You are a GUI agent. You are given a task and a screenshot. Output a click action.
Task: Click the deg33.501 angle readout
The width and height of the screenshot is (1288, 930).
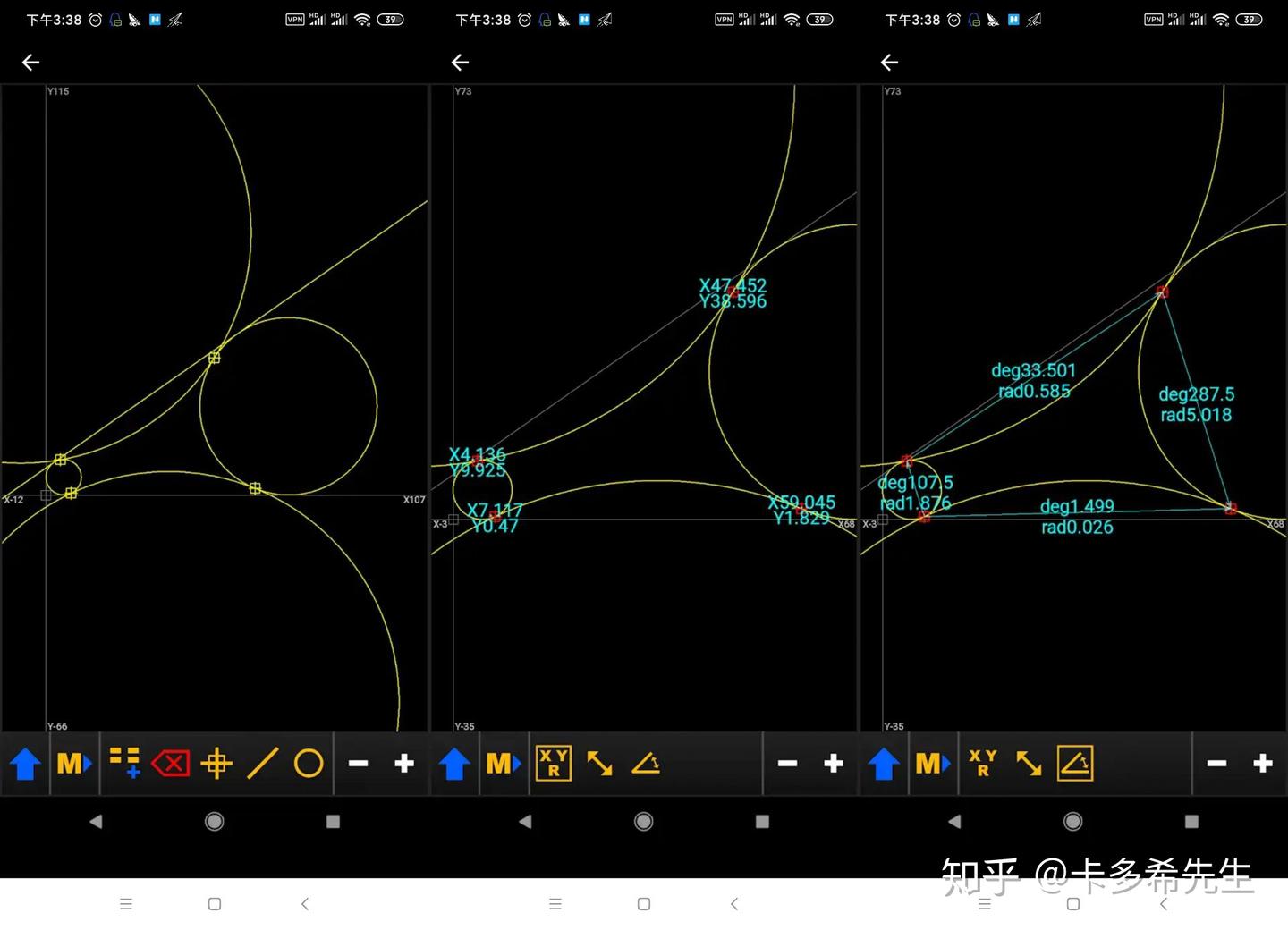(1033, 370)
